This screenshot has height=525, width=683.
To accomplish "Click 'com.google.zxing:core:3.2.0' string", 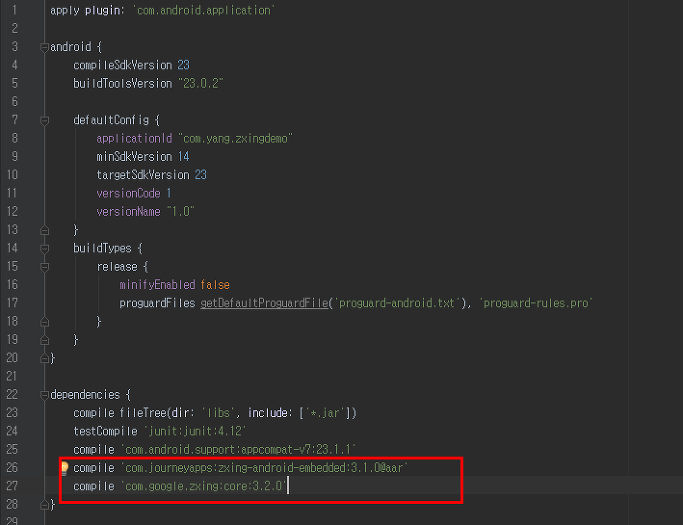I will (x=203, y=486).
